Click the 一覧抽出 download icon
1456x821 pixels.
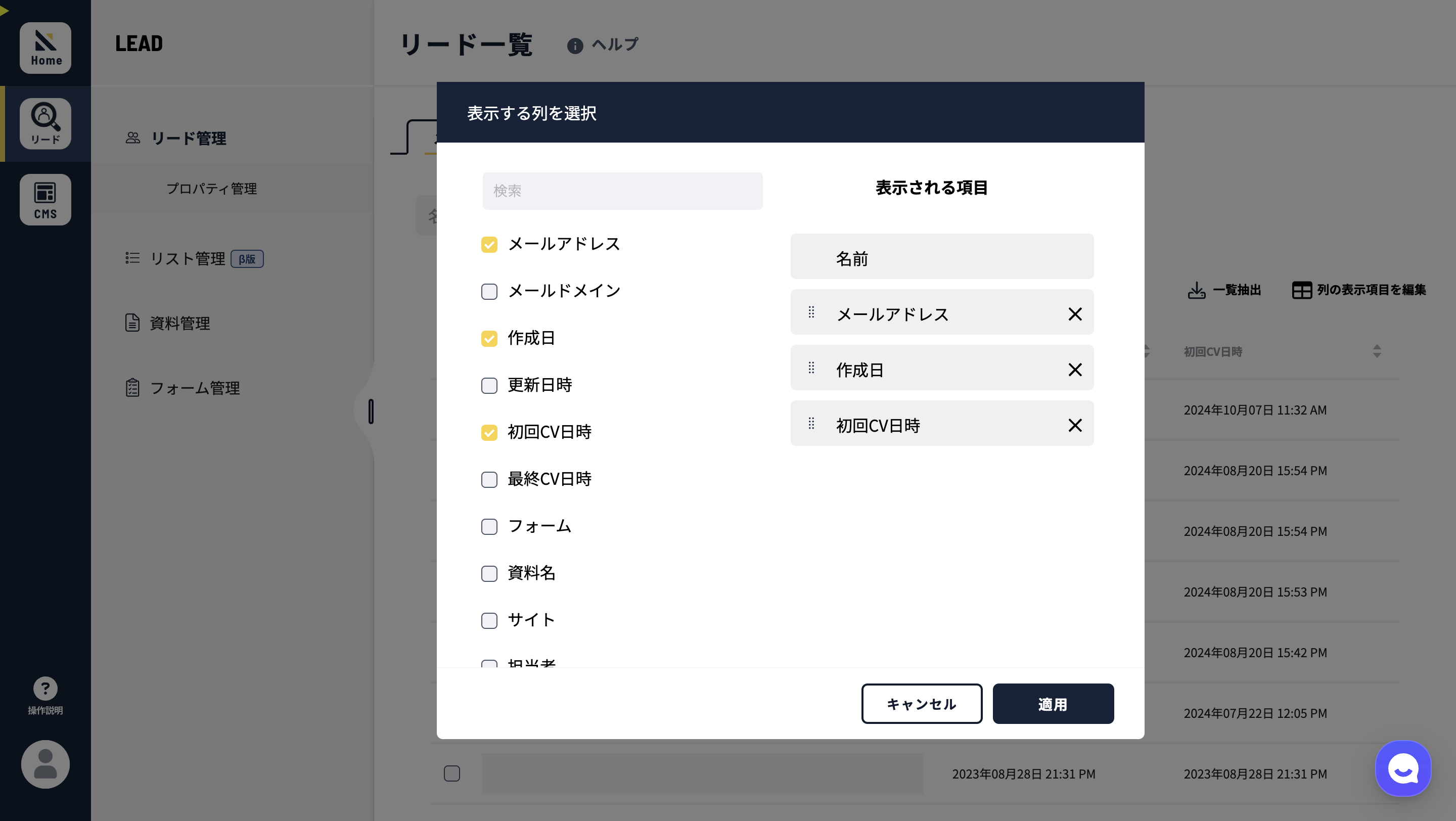pyautogui.click(x=1197, y=290)
